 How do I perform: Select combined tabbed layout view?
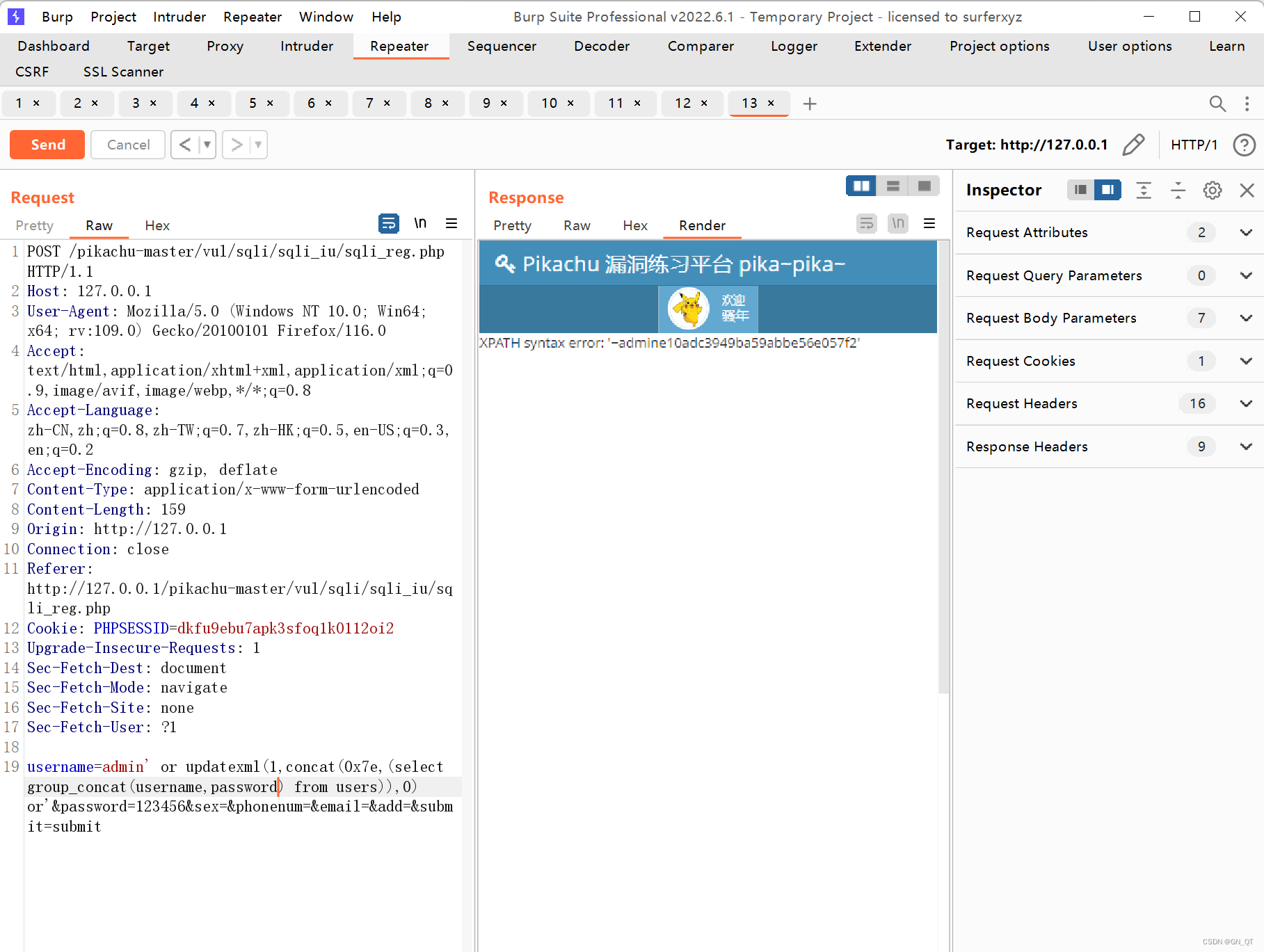pyautogui.click(x=925, y=186)
